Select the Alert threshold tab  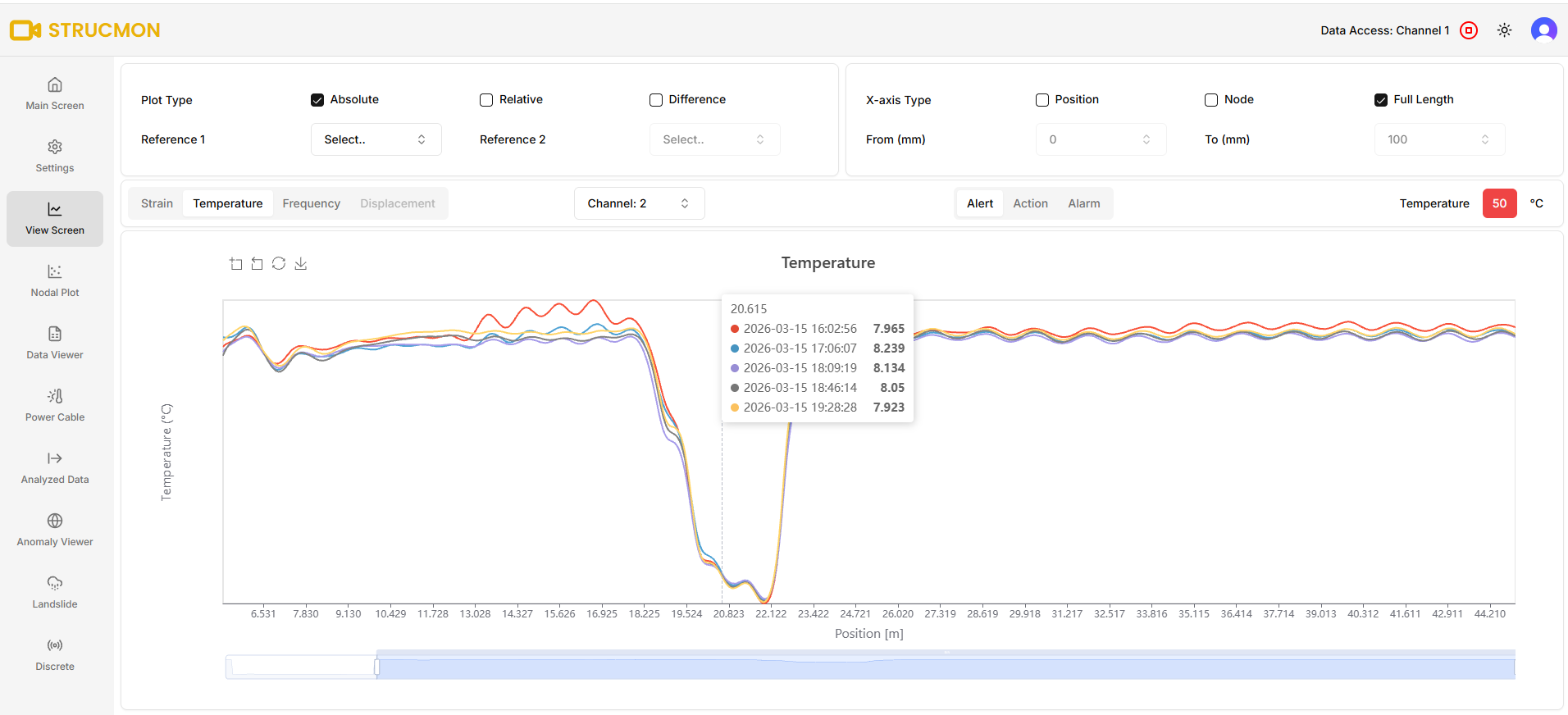(980, 203)
